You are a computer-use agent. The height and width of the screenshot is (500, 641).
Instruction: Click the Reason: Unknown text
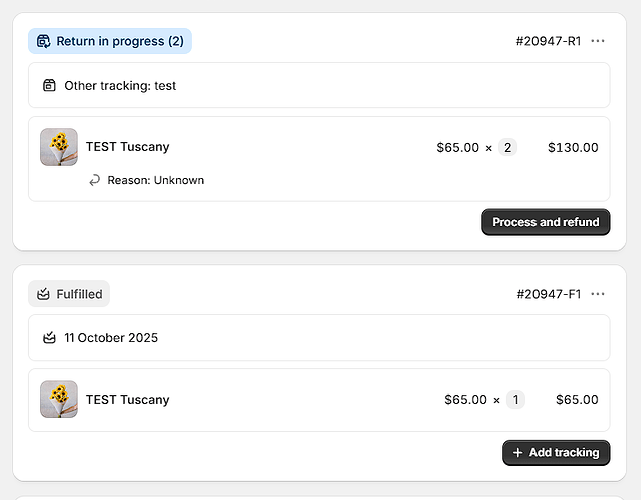click(155, 180)
